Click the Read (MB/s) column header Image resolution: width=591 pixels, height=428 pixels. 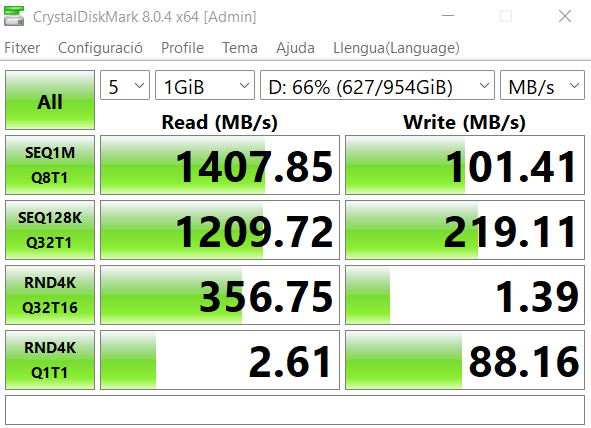pyautogui.click(x=220, y=122)
